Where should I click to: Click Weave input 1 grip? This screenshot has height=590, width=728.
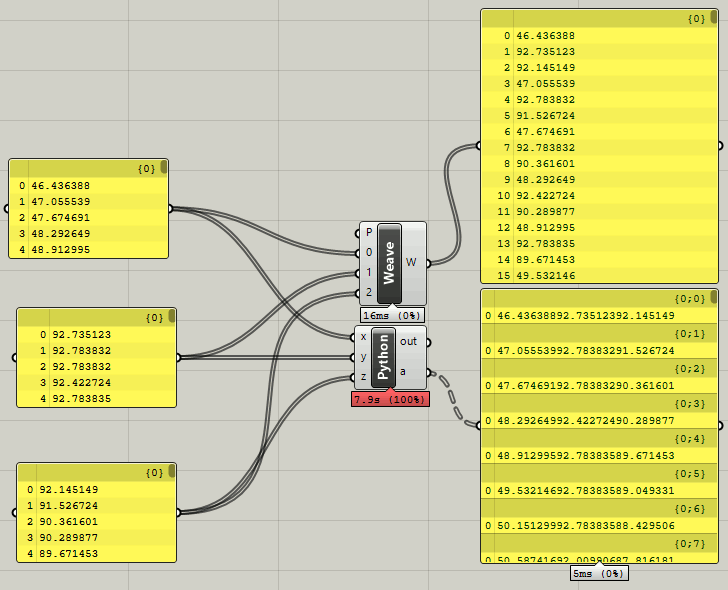pos(357,273)
